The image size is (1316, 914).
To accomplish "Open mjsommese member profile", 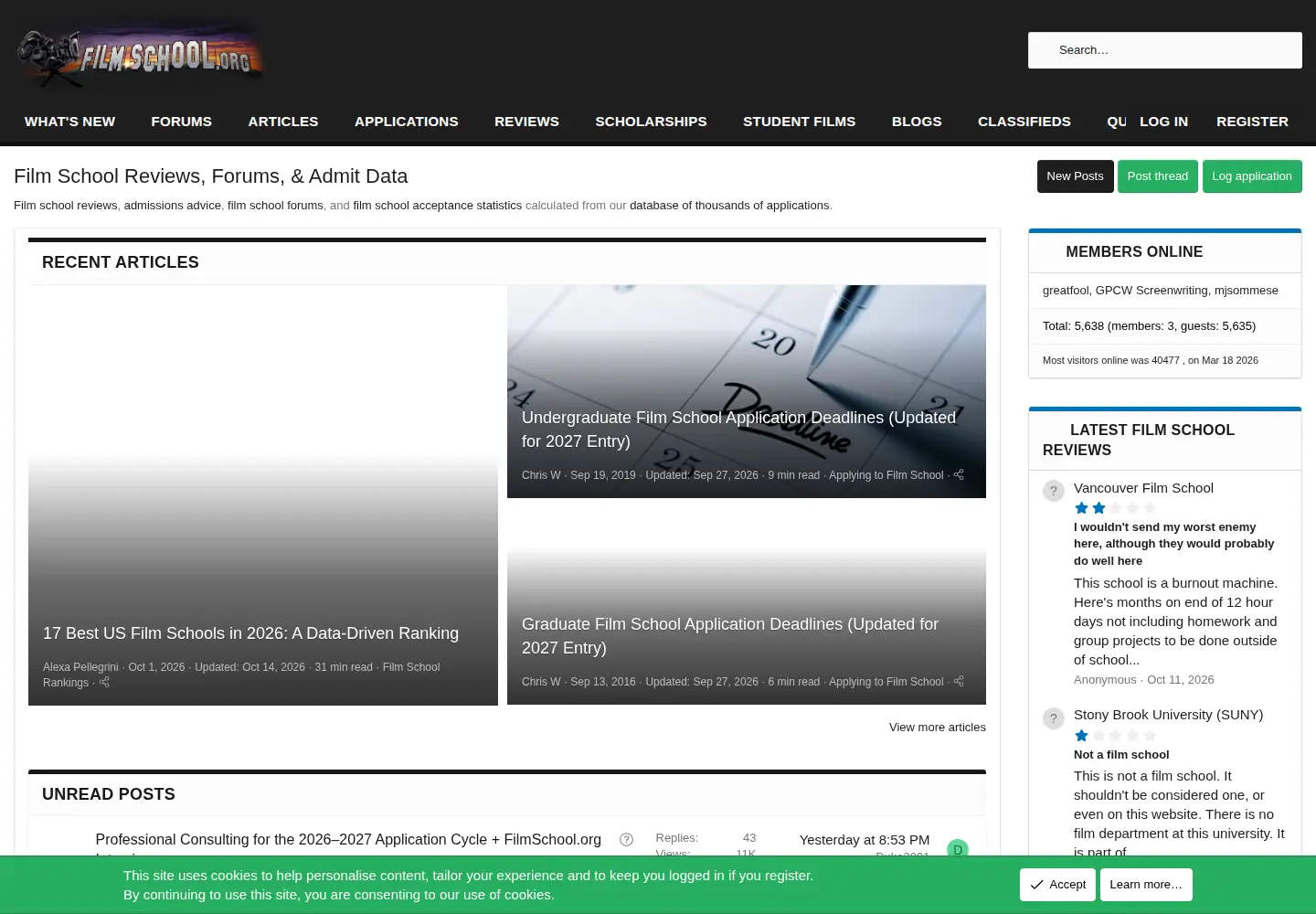I will pyautogui.click(x=1247, y=291).
